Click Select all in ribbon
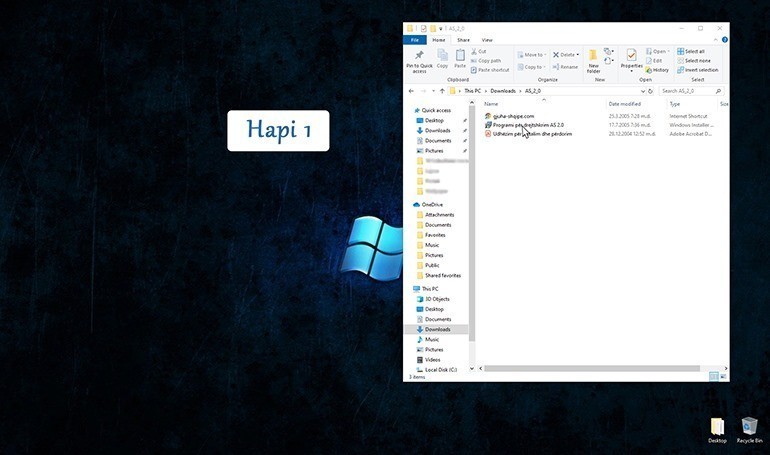 690,51
